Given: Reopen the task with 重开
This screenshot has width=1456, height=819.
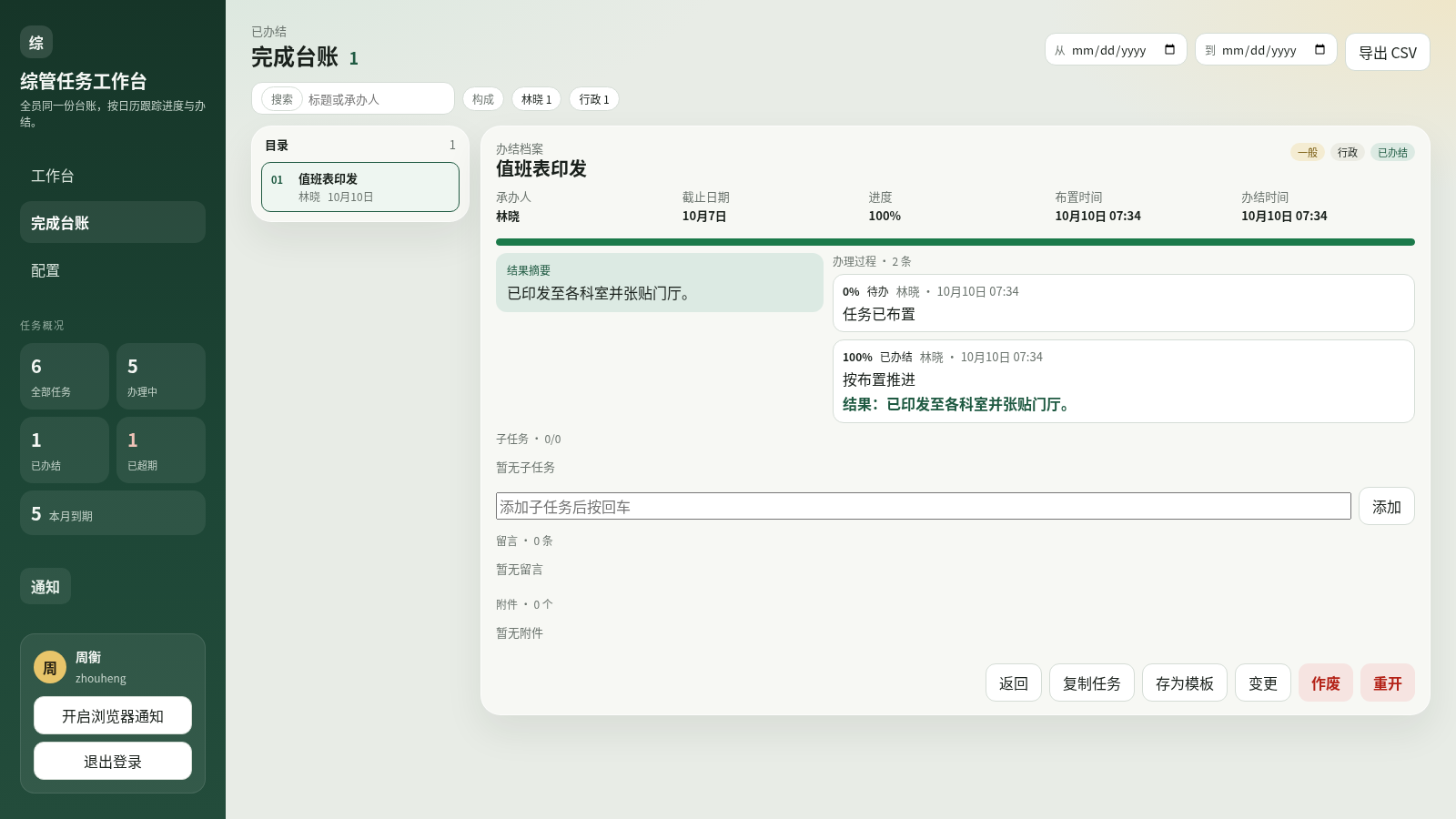Looking at the screenshot, I should pyautogui.click(x=1388, y=682).
